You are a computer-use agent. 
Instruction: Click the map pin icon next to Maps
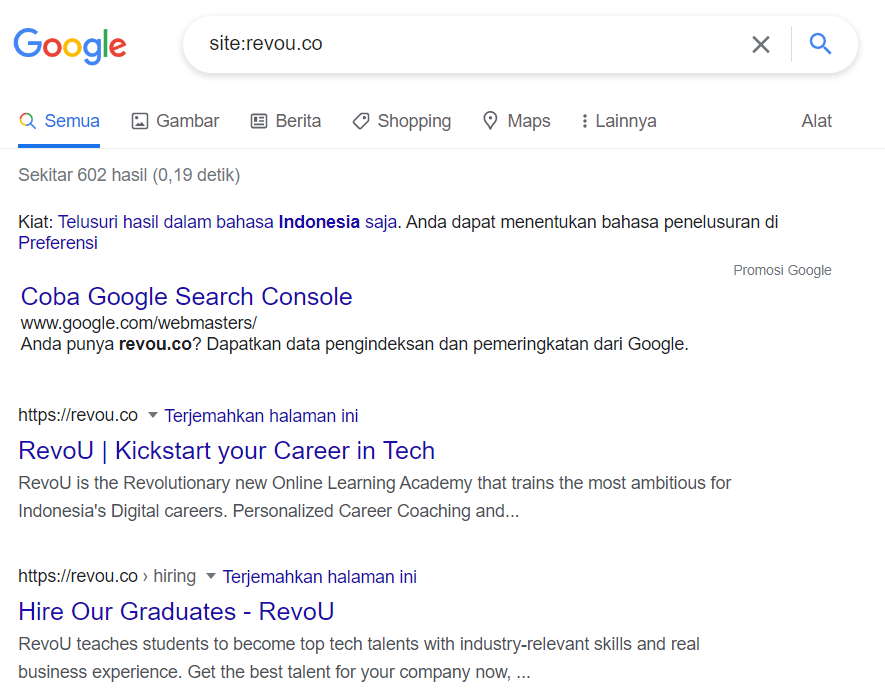tap(489, 120)
